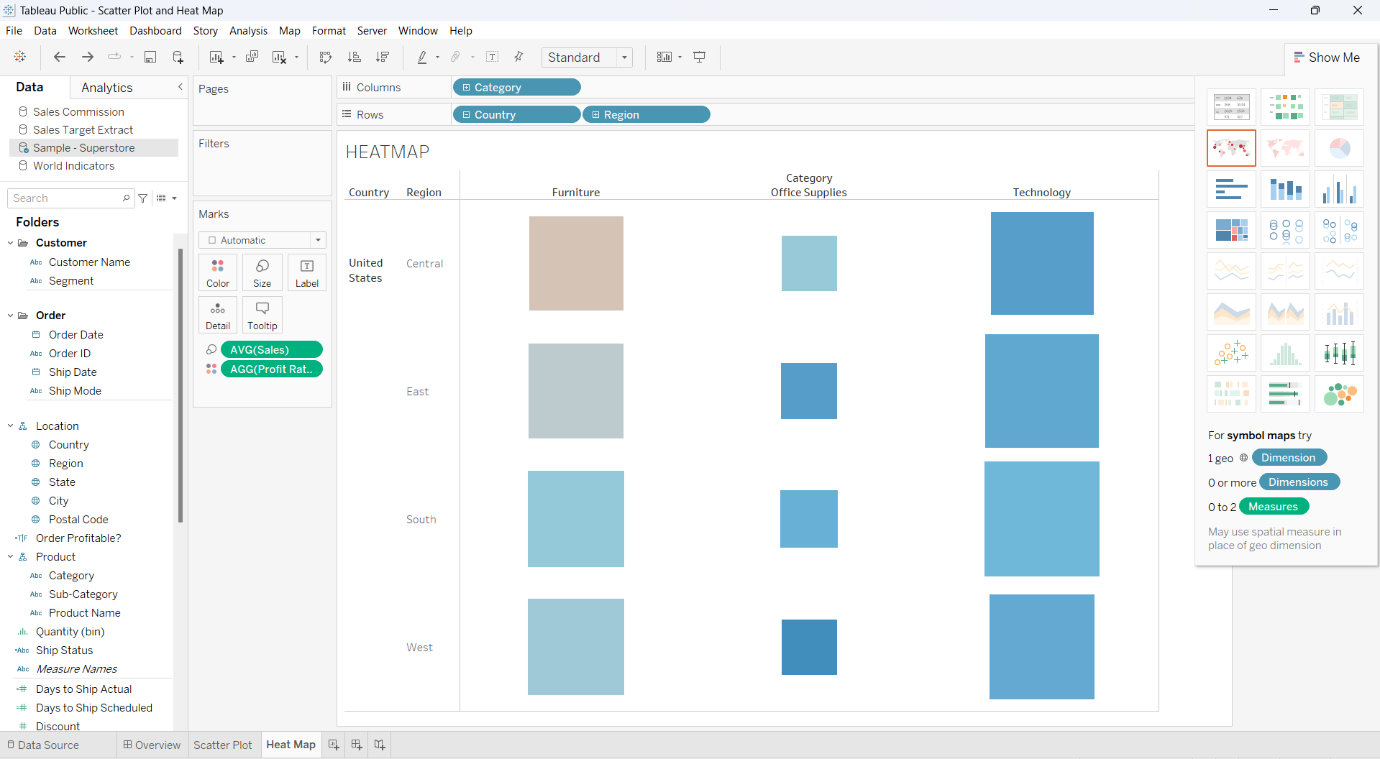Screen dimensions: 1380x759
Task: Toggle the Presentation Mode icon
Action: click(700, 57)
